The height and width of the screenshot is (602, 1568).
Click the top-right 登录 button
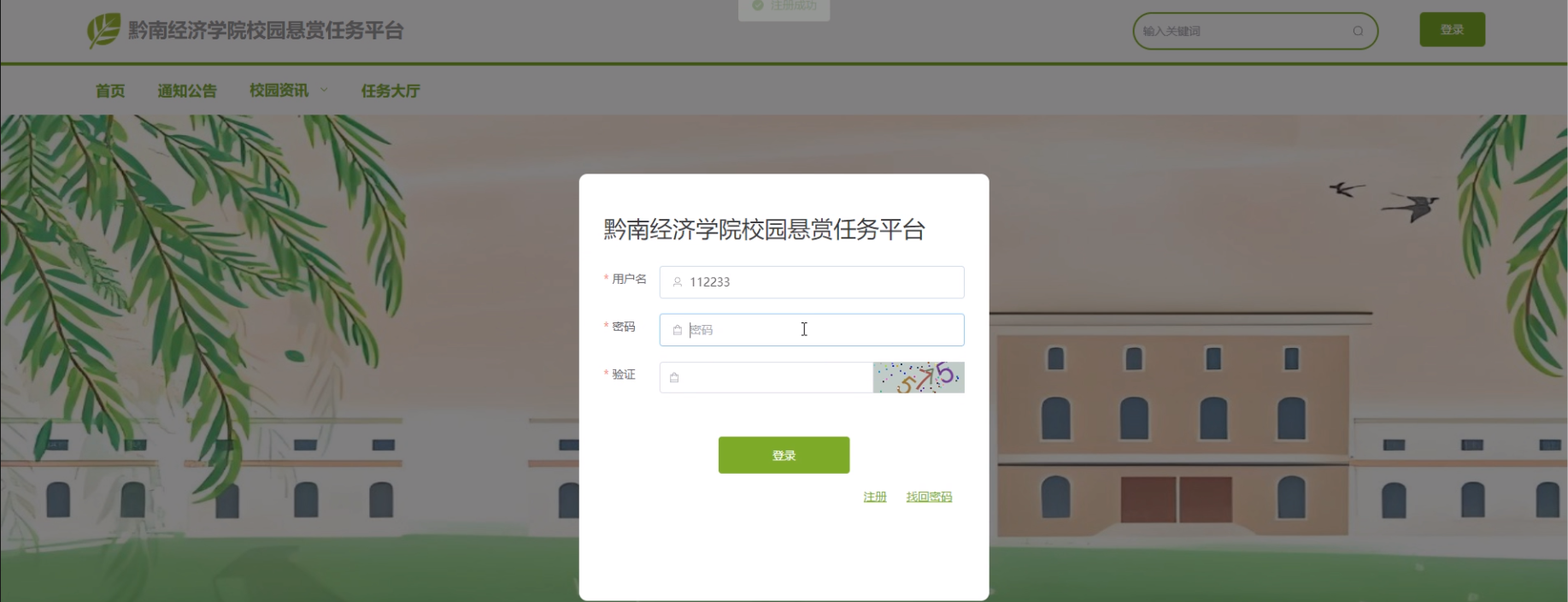click(1452, 30)
